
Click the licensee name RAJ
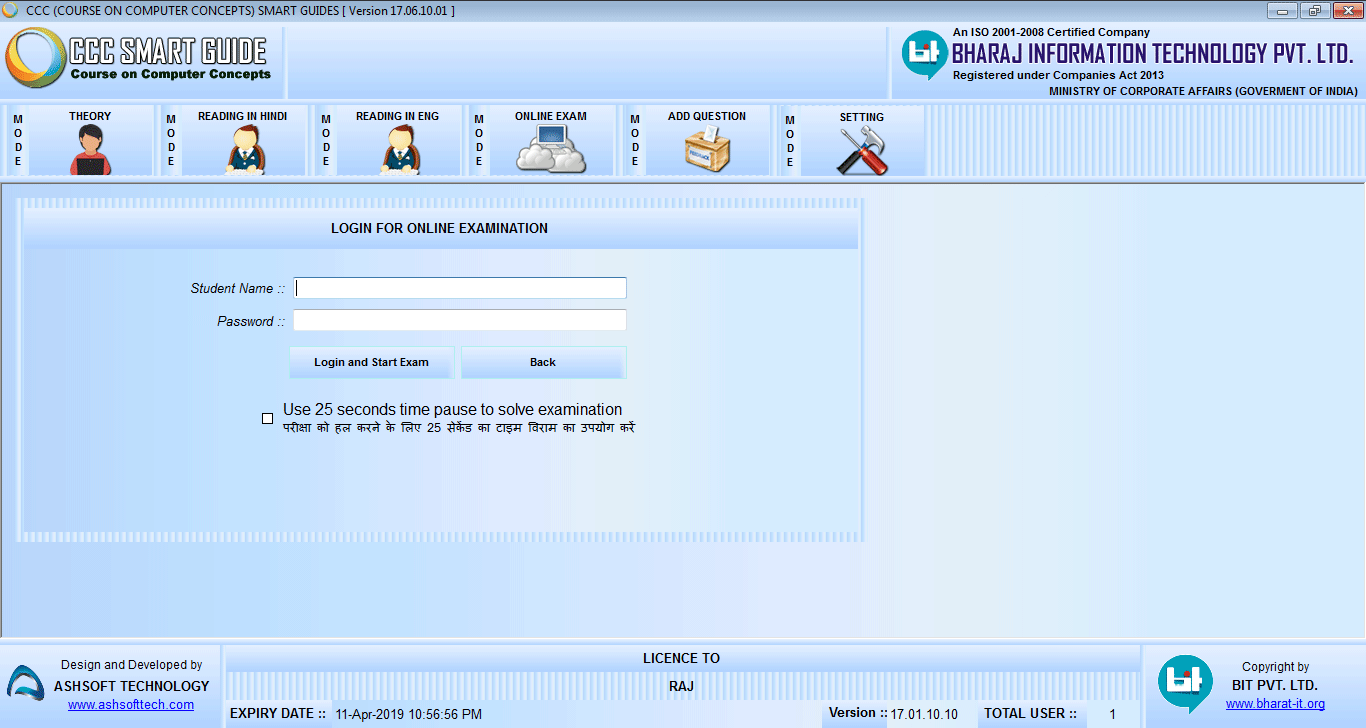pos(681,686)
